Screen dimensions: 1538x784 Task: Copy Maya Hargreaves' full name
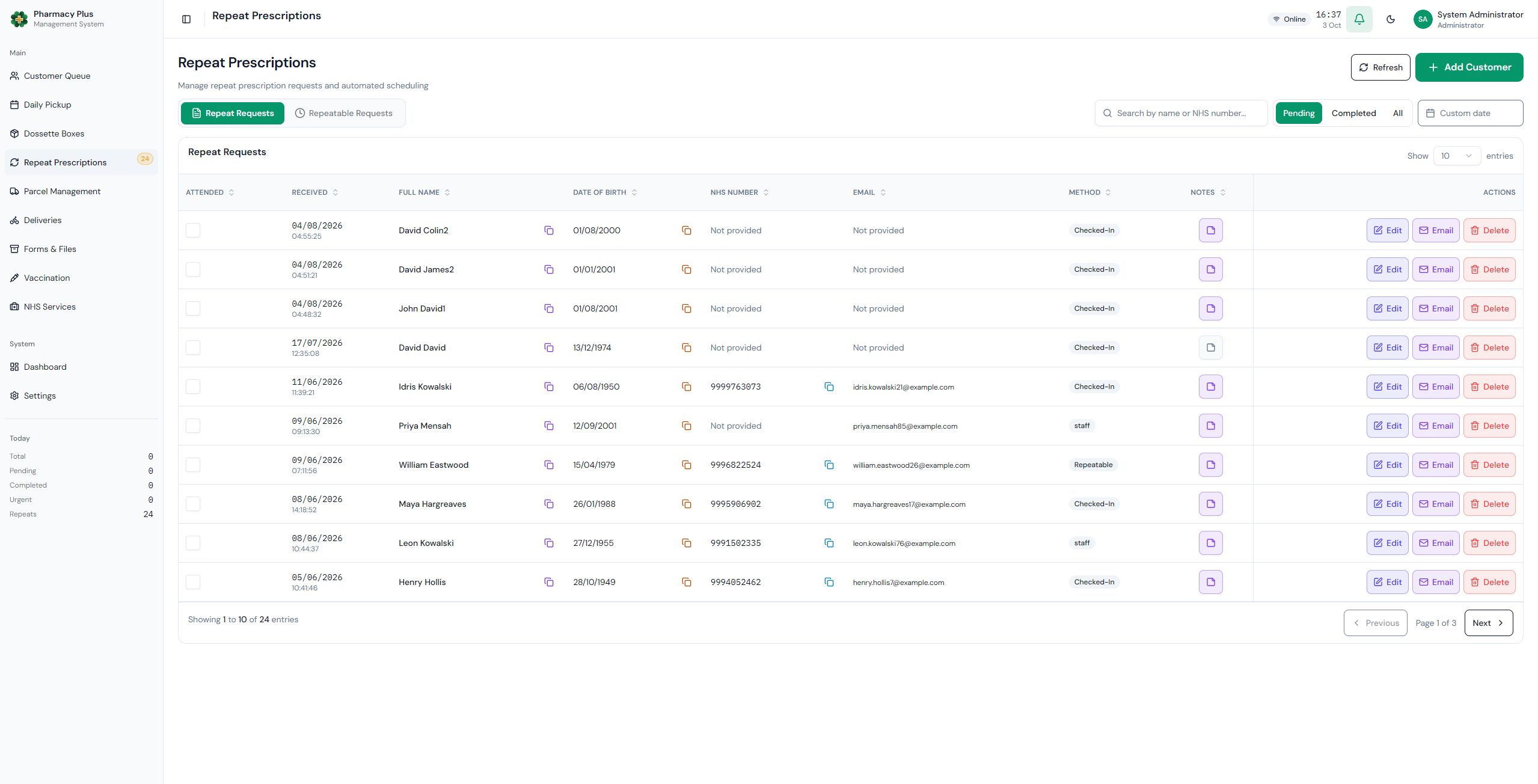point(548,504)
